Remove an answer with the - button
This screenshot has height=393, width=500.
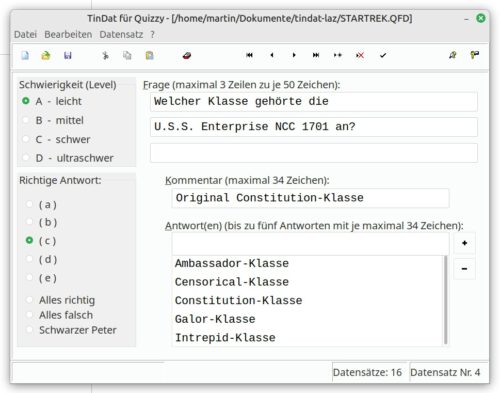pyautogui.click(x=464, y=268)
